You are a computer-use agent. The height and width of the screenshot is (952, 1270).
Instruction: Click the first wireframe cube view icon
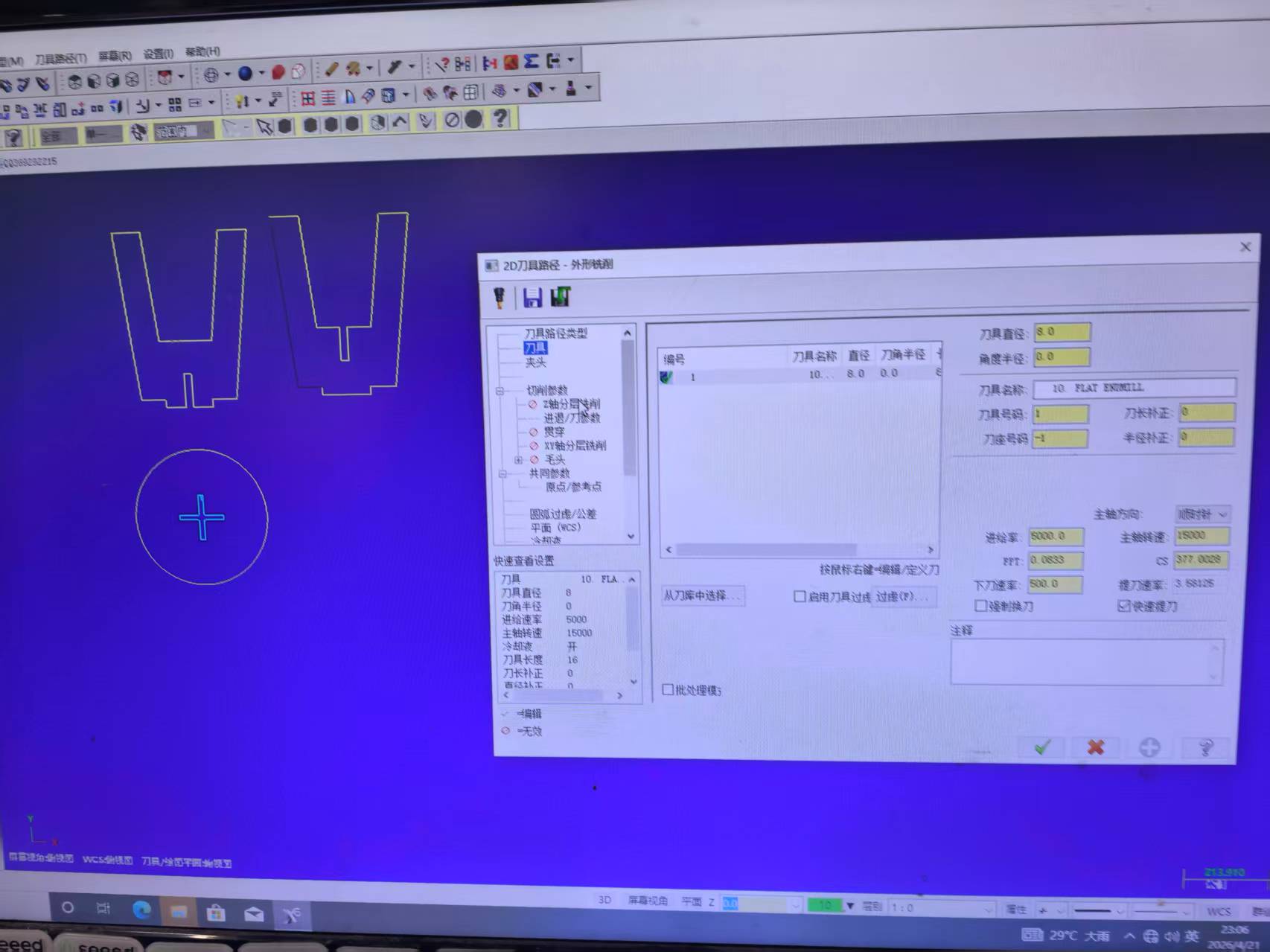click(x=75, y=81)
